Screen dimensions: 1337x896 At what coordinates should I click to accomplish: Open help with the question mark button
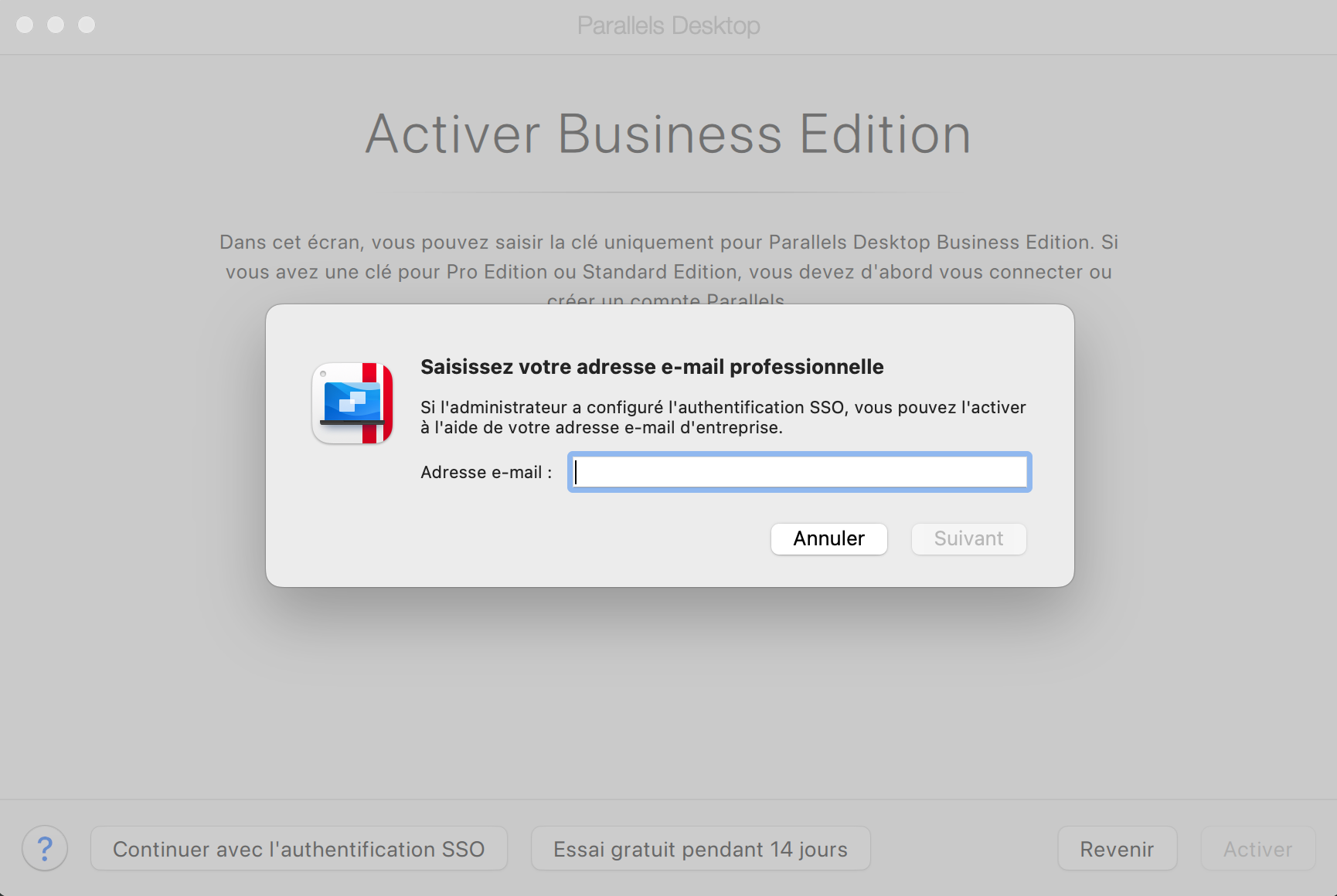point(45,848)
